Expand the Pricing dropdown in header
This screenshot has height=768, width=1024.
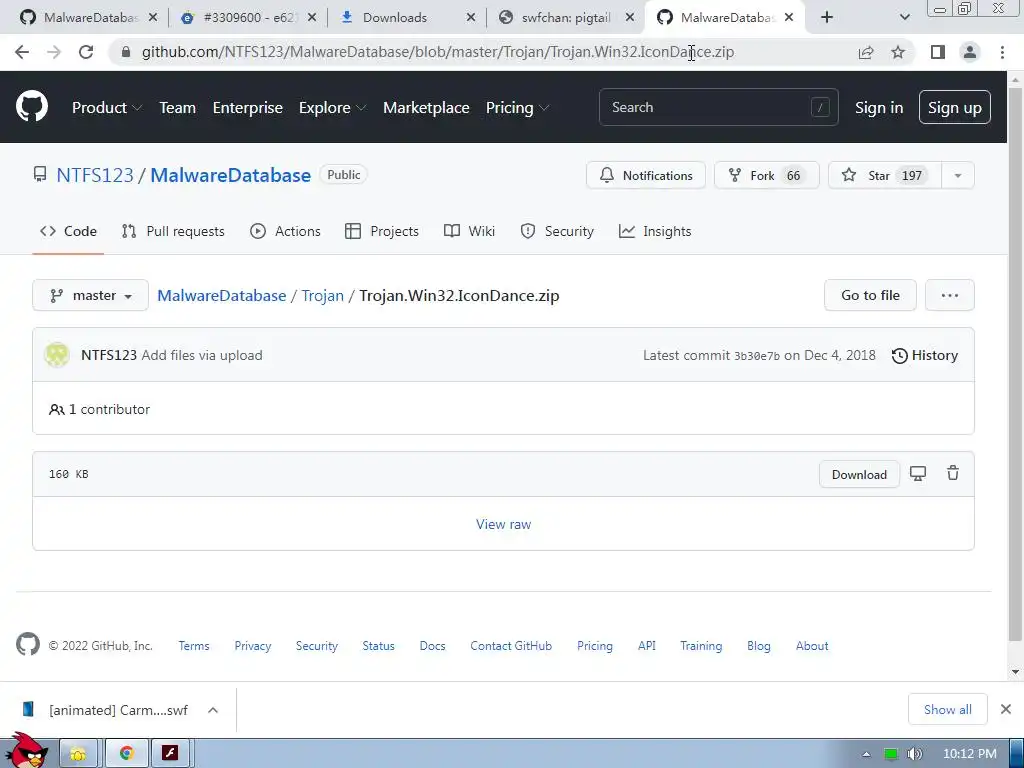pos(517,108)
